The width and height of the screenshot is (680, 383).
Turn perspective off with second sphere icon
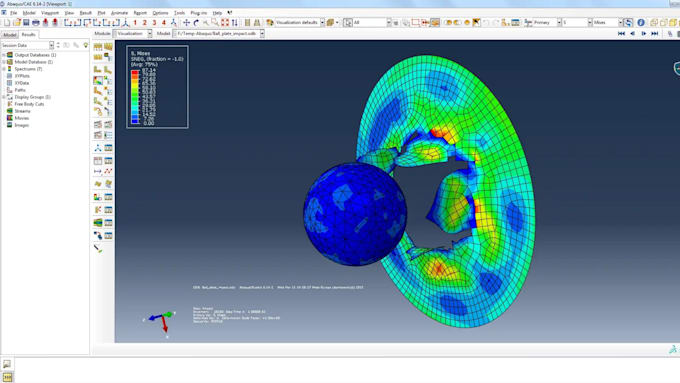coord(458,23)
